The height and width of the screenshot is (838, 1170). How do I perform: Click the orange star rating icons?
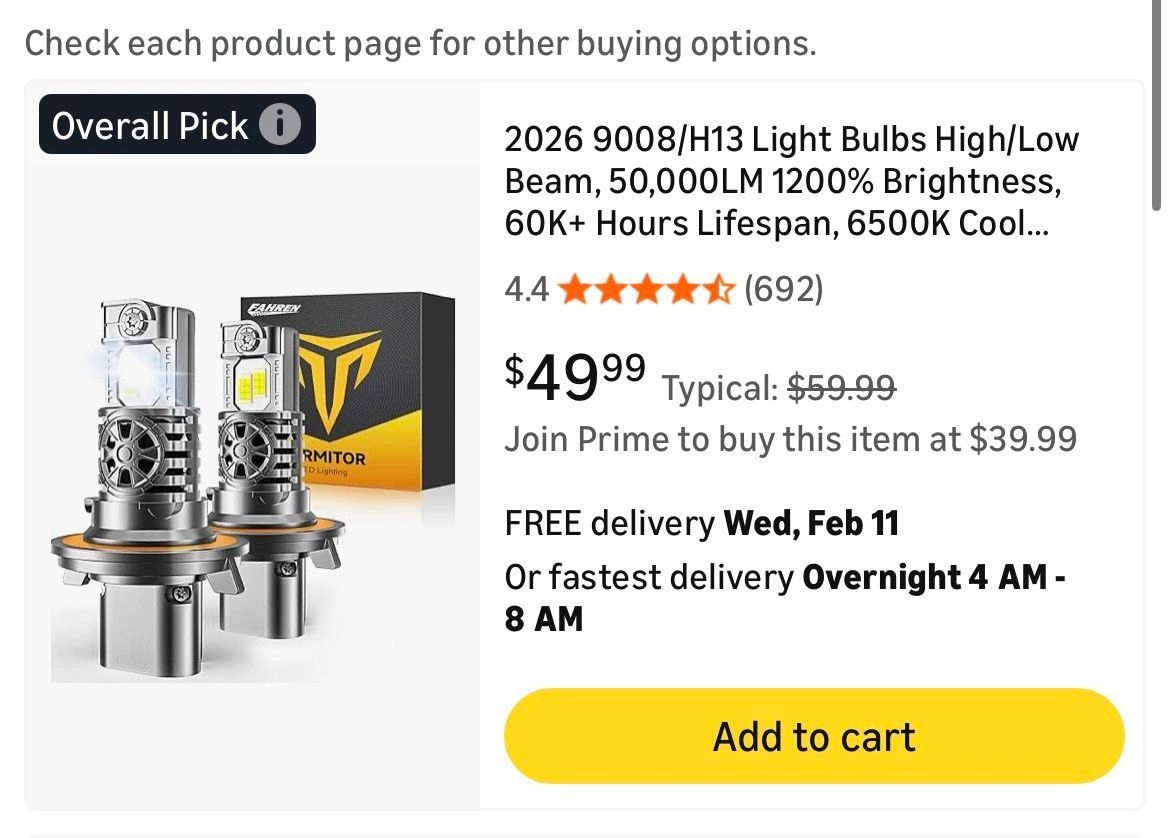646,290
